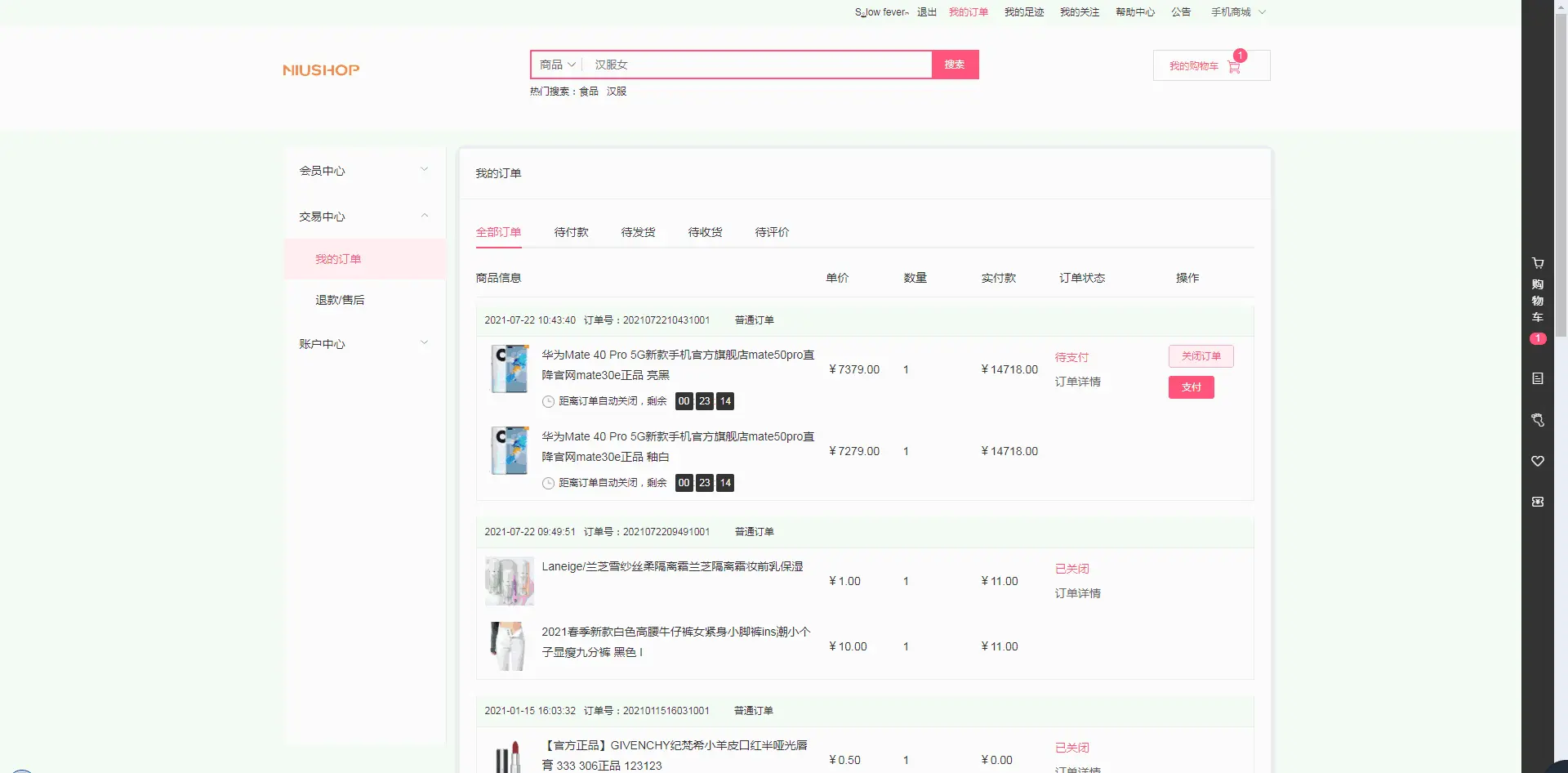Click the cart icon beside 我的购物车
Screen dimensions: 1568x773
coord(1233,67)
